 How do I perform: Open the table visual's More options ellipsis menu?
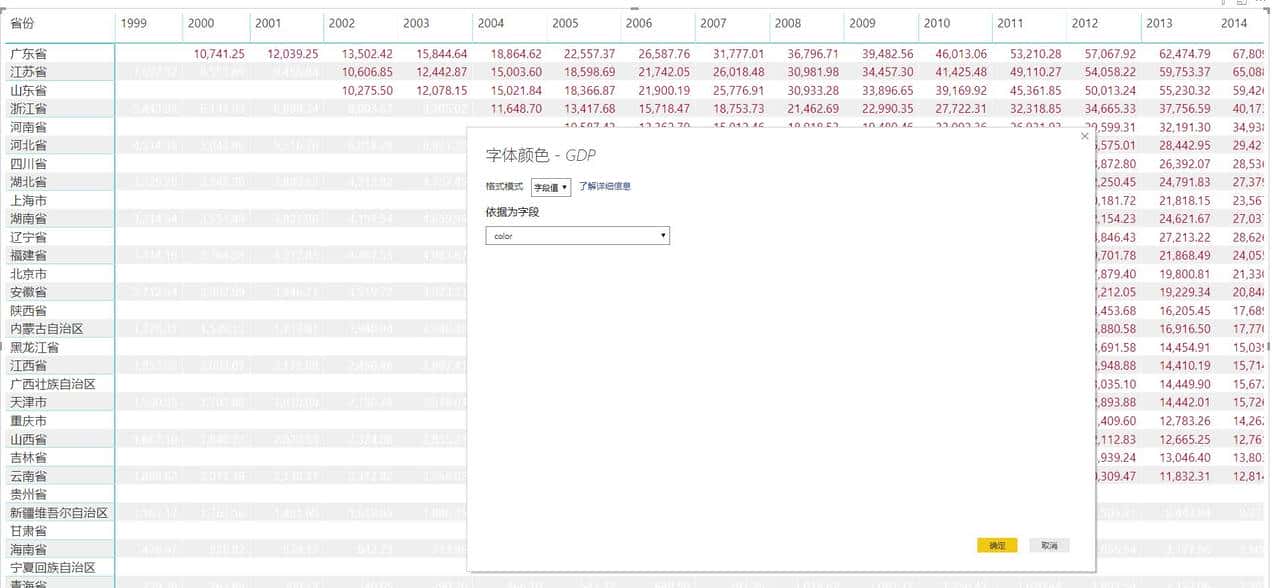pyautogui.click(x=1260, y=4)
